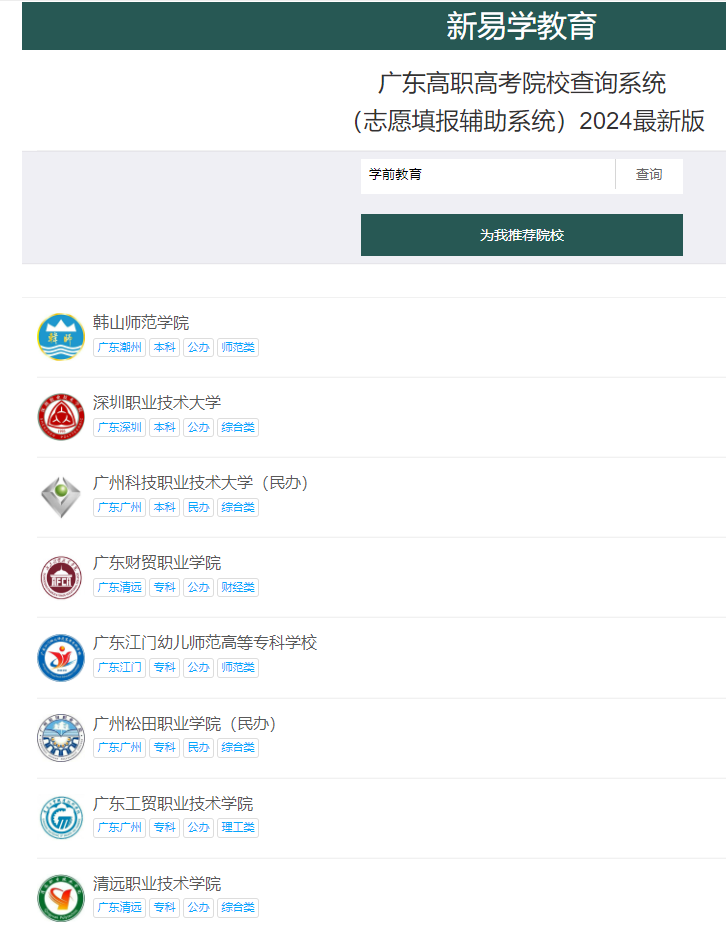726x937 pixels.
Task: Open the 广东财贸职业学院 school name
Action: tap(157, 563)
